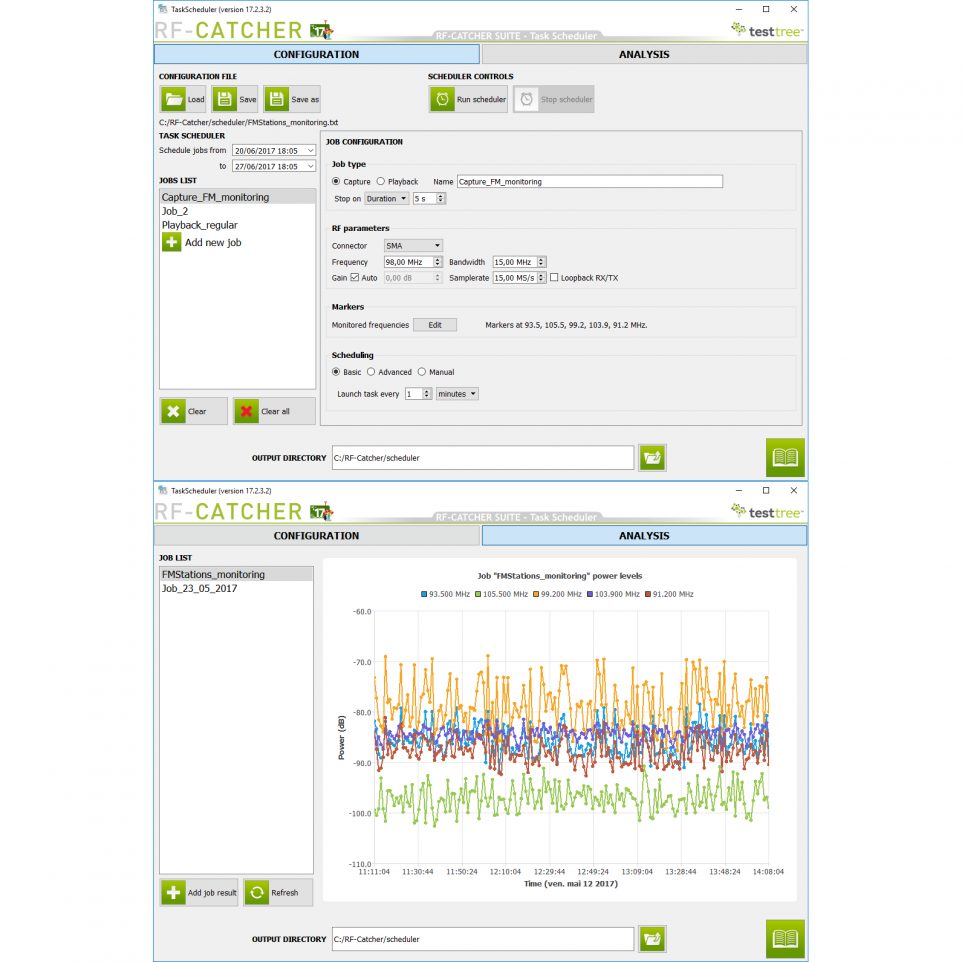
Task: Open the green help book
Action: 784,457
